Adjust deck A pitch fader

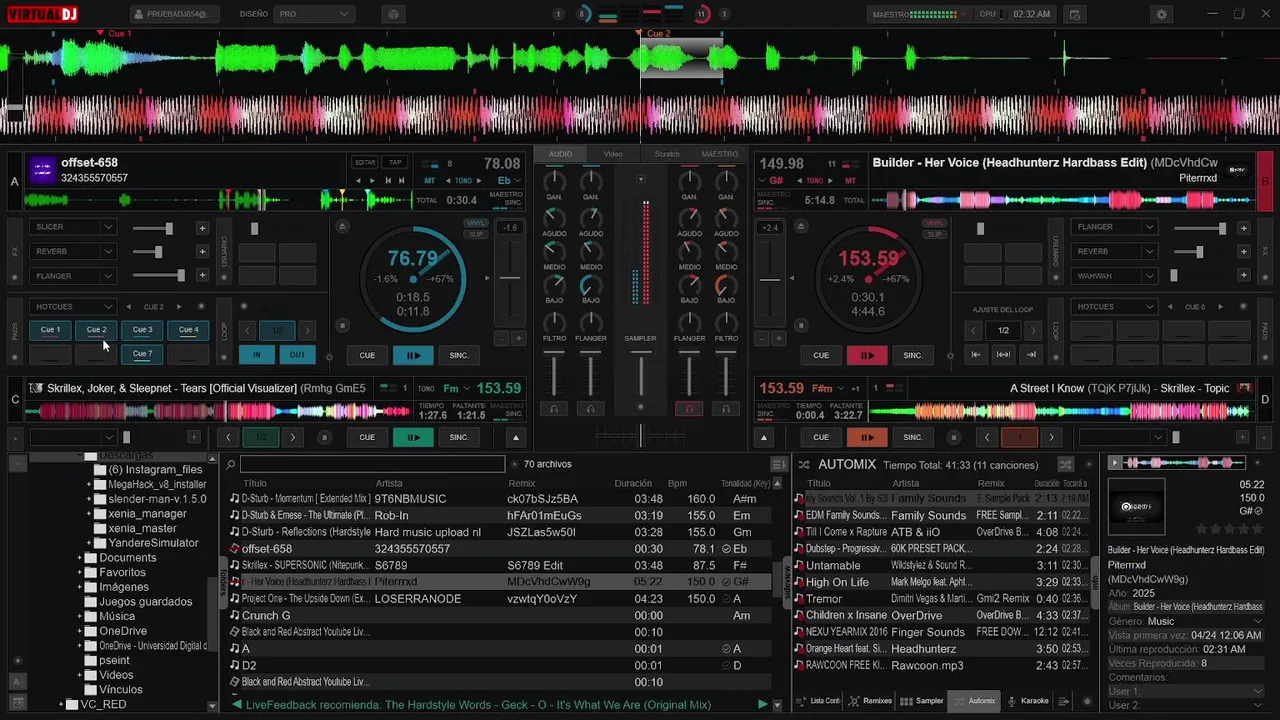point(510,279)
